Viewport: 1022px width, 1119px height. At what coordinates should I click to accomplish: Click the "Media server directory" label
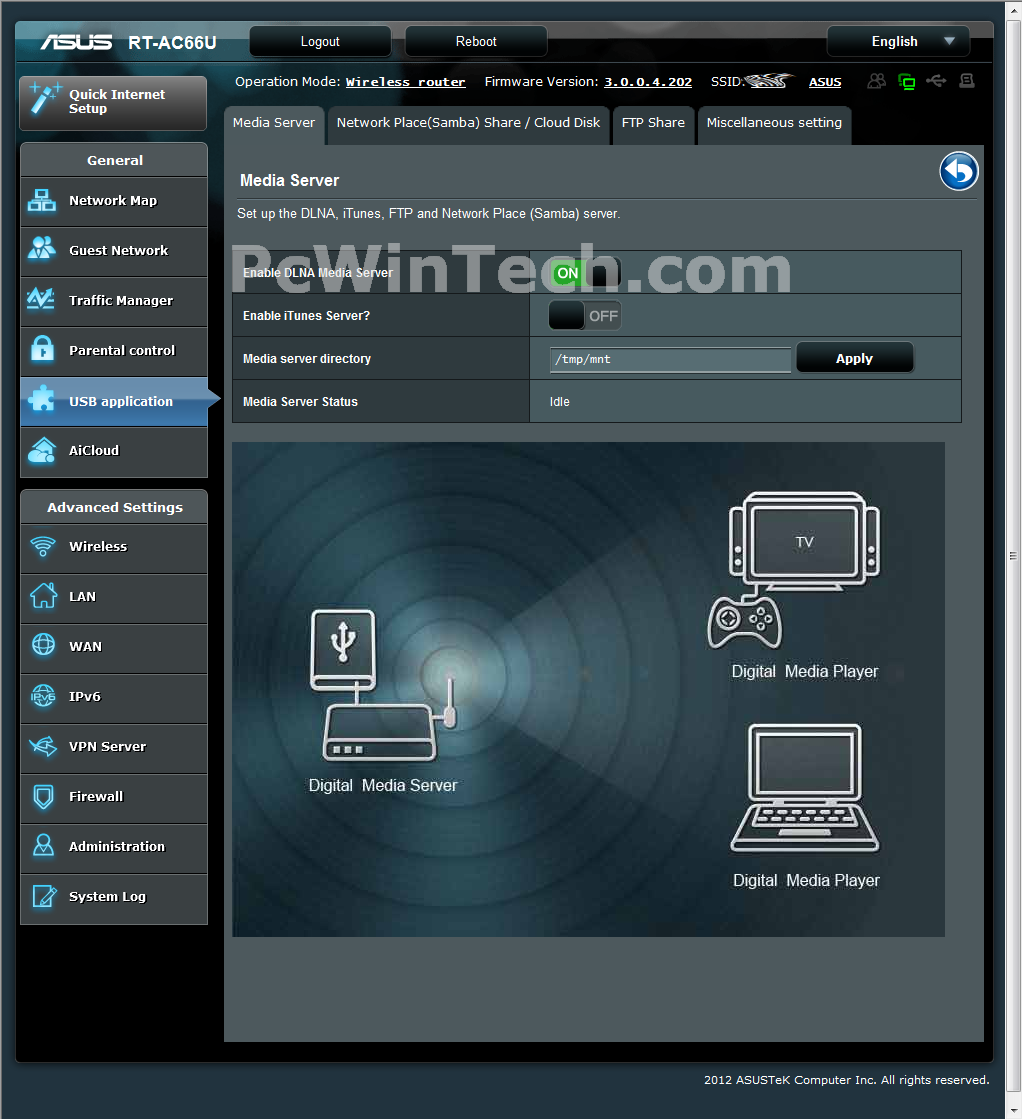coord(307,359)
